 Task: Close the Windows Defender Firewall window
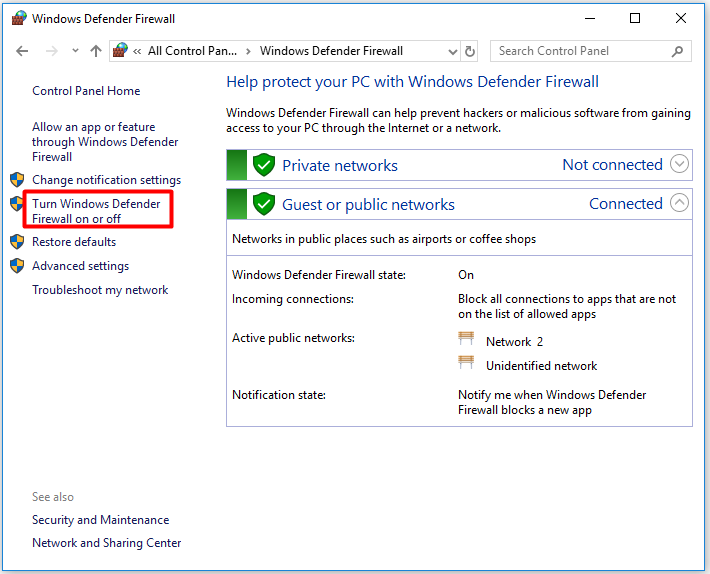pos(681,18)
